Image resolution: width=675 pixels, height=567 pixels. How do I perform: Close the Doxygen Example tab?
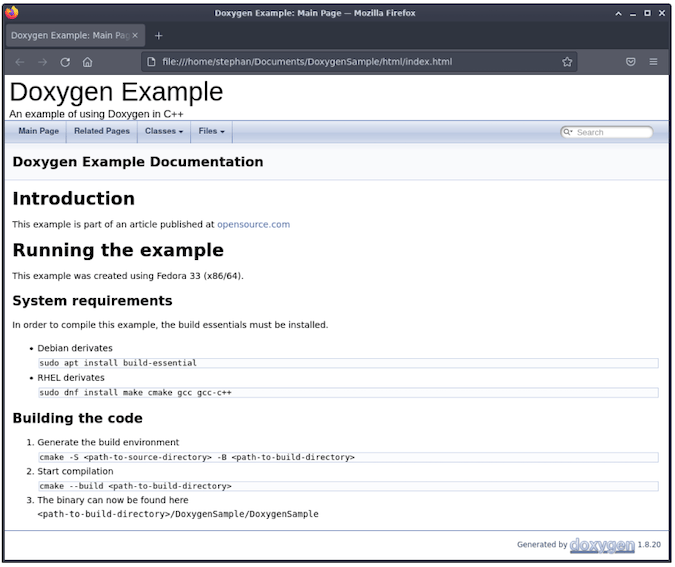[136, 35]
